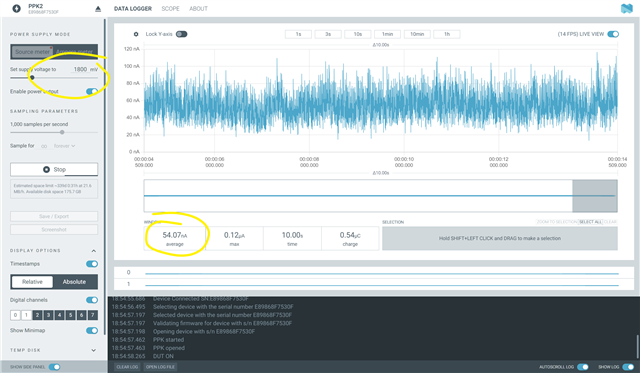
Task: Click the PPK2 device icon
Action: coord(16,9)
